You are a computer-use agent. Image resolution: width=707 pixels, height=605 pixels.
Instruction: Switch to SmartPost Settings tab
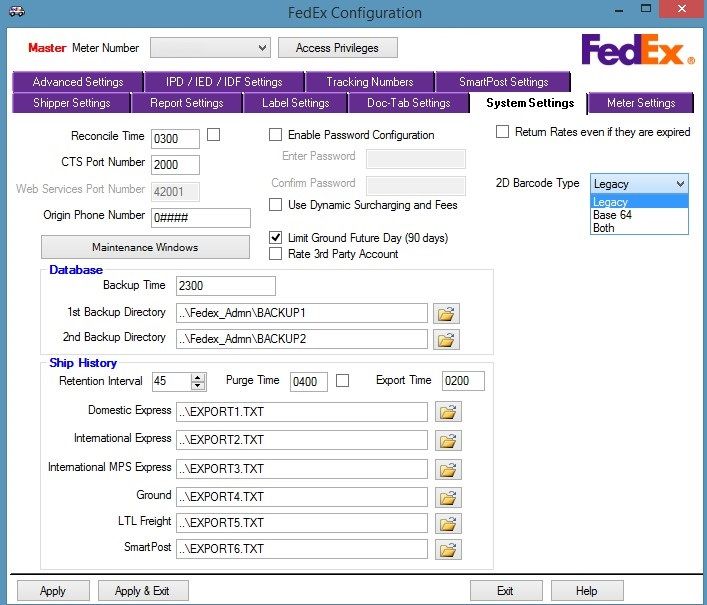click(503, 82)
